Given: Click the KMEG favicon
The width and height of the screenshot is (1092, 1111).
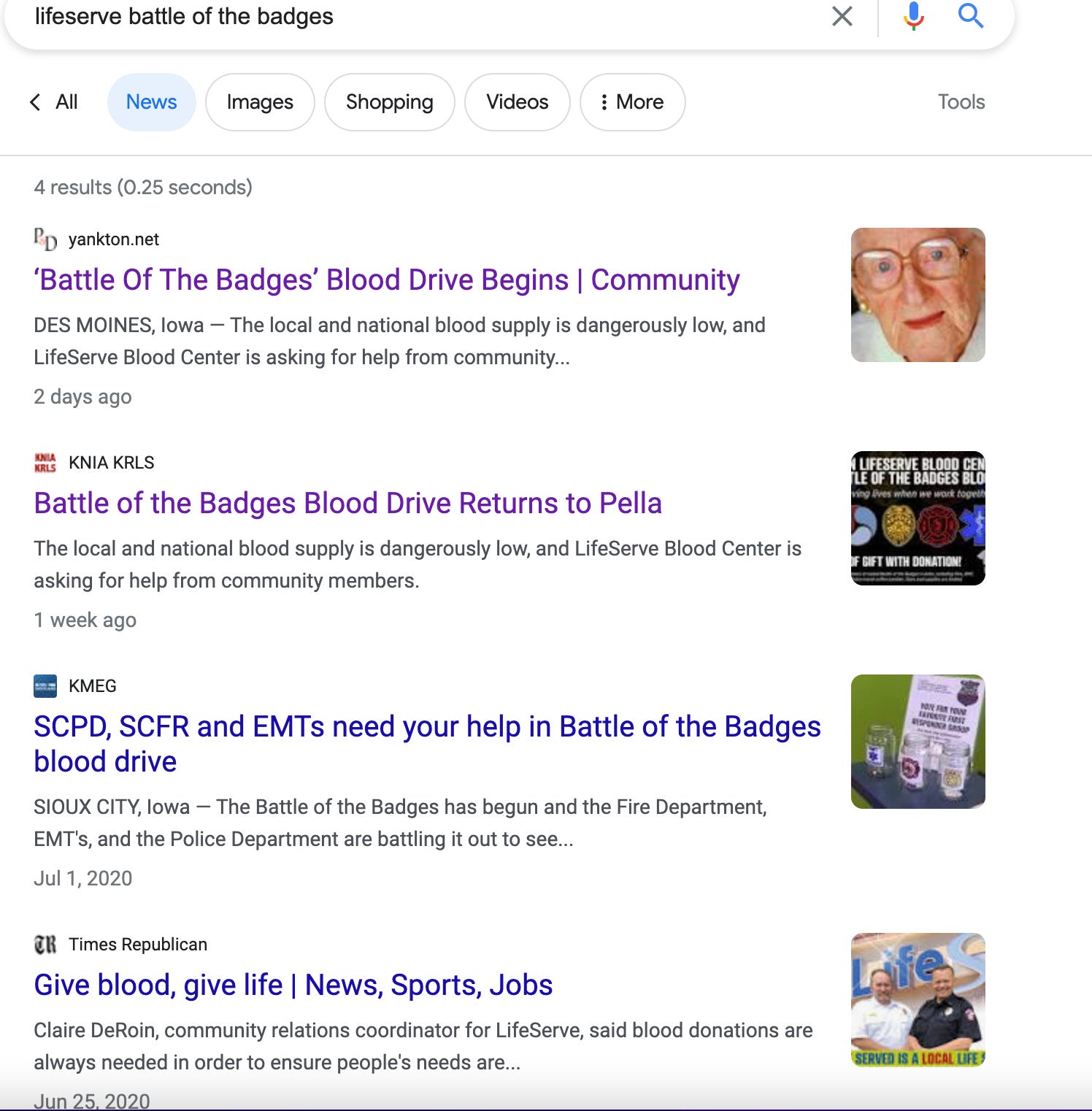Looking at the screenshot, I should [45, 686].
